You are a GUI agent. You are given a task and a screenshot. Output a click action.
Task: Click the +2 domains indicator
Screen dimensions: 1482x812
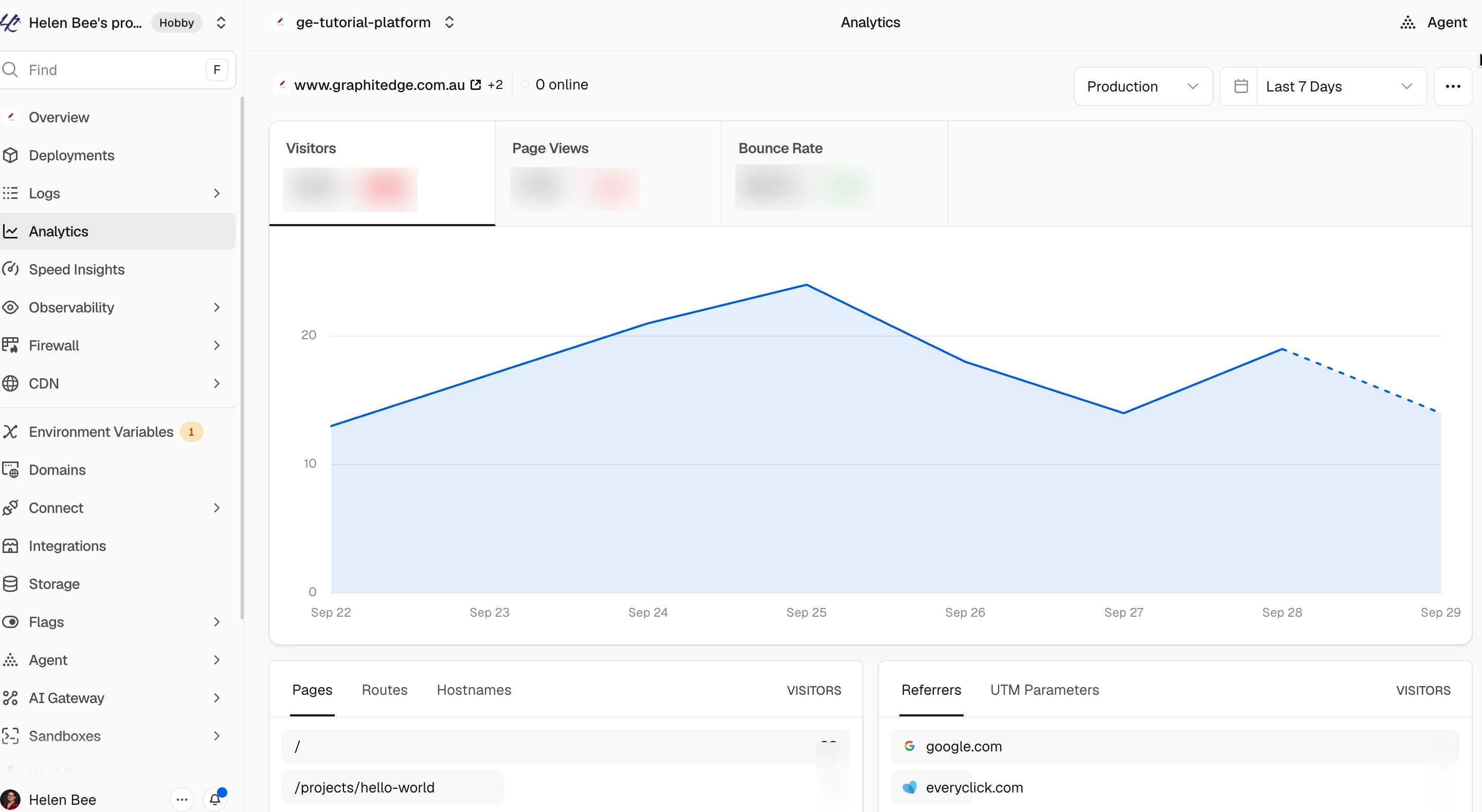click(495, 85)
